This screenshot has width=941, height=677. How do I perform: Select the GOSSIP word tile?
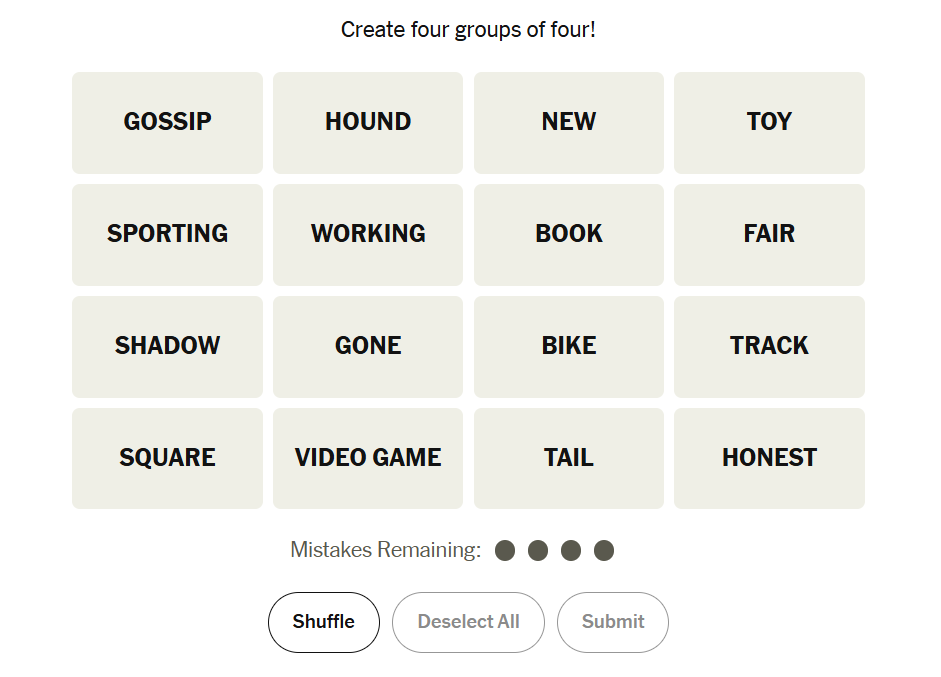[167, 122]
